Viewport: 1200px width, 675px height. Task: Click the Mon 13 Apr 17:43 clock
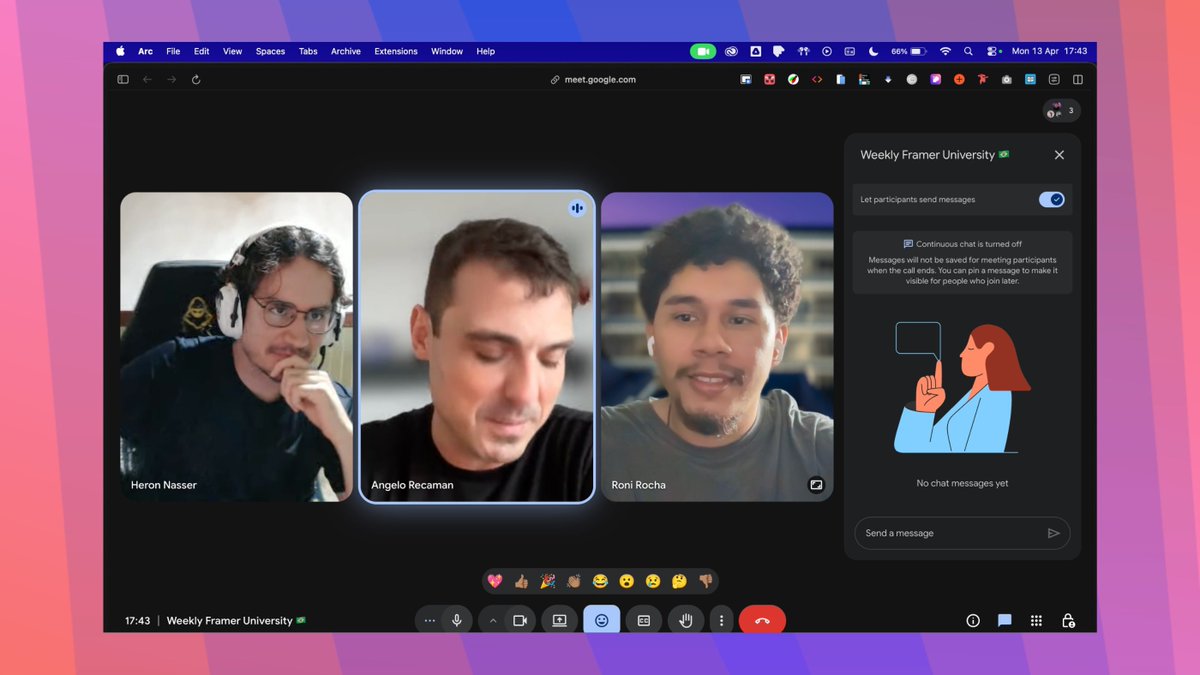[x=1049, y=51]
